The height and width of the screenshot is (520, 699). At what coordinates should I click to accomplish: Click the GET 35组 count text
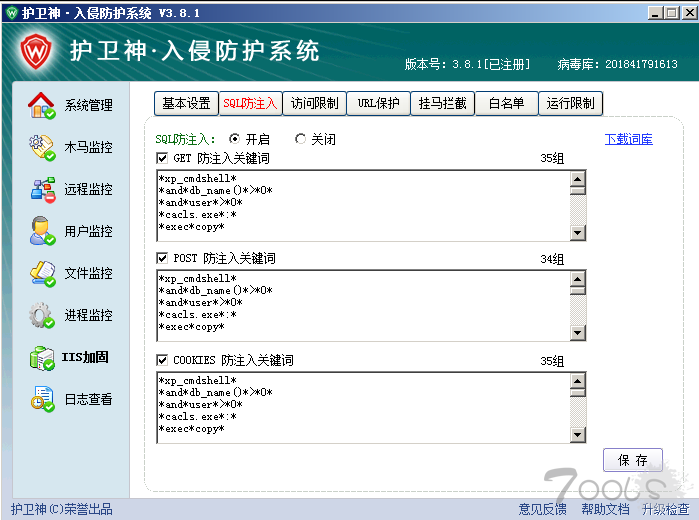tap(552, 158)
